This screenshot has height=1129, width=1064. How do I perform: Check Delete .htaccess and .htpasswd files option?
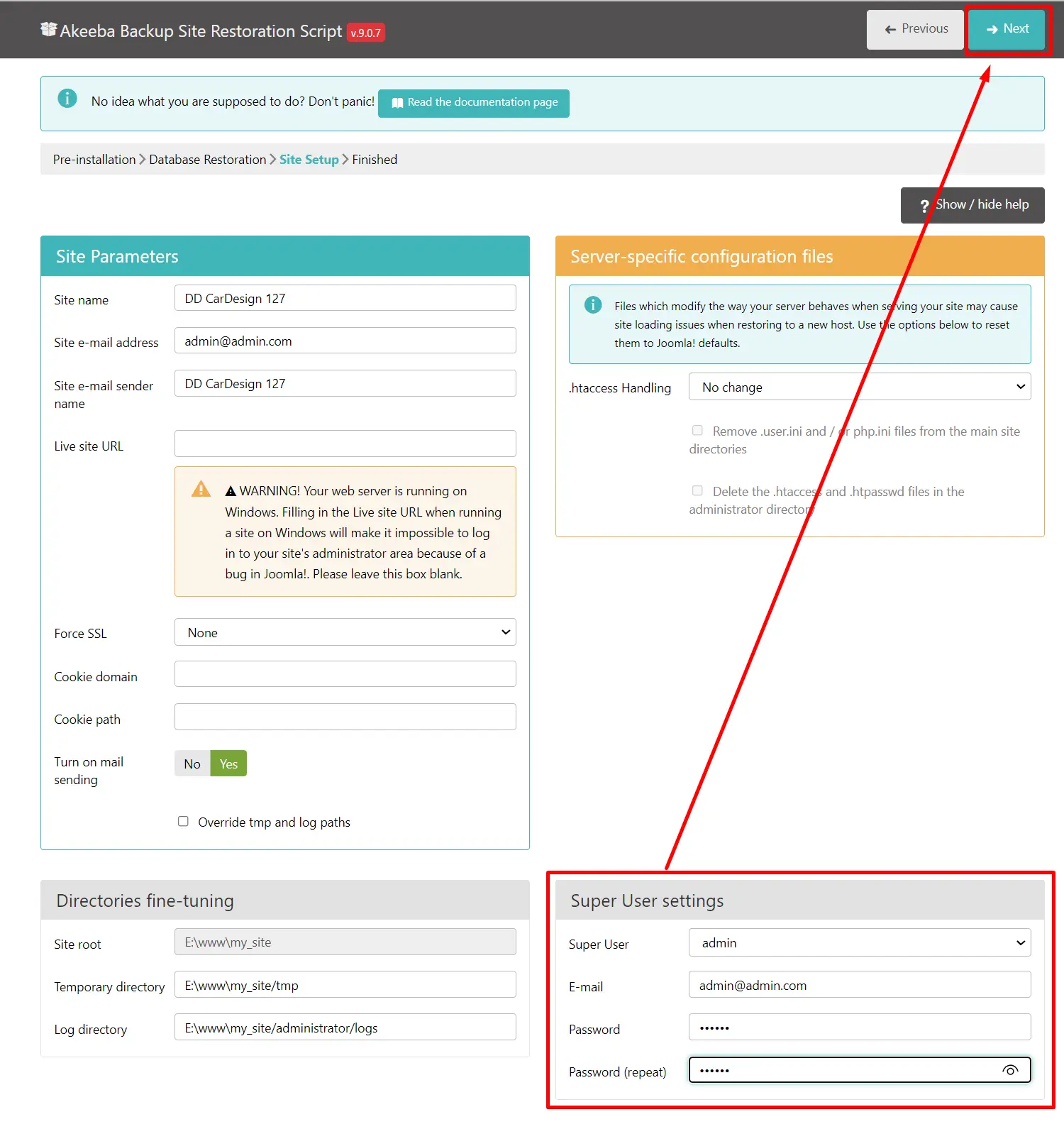697,490
